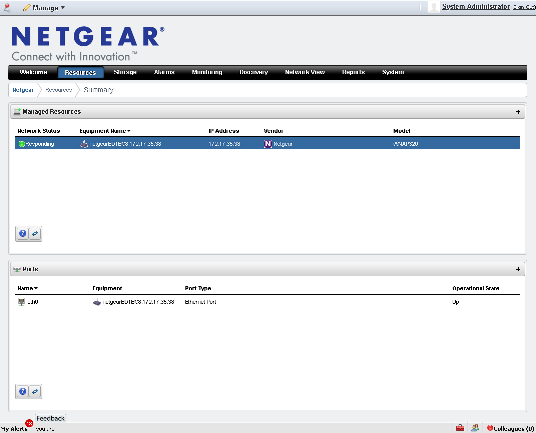
Task: Click the user avatar icon
Action: coord(433,7)
